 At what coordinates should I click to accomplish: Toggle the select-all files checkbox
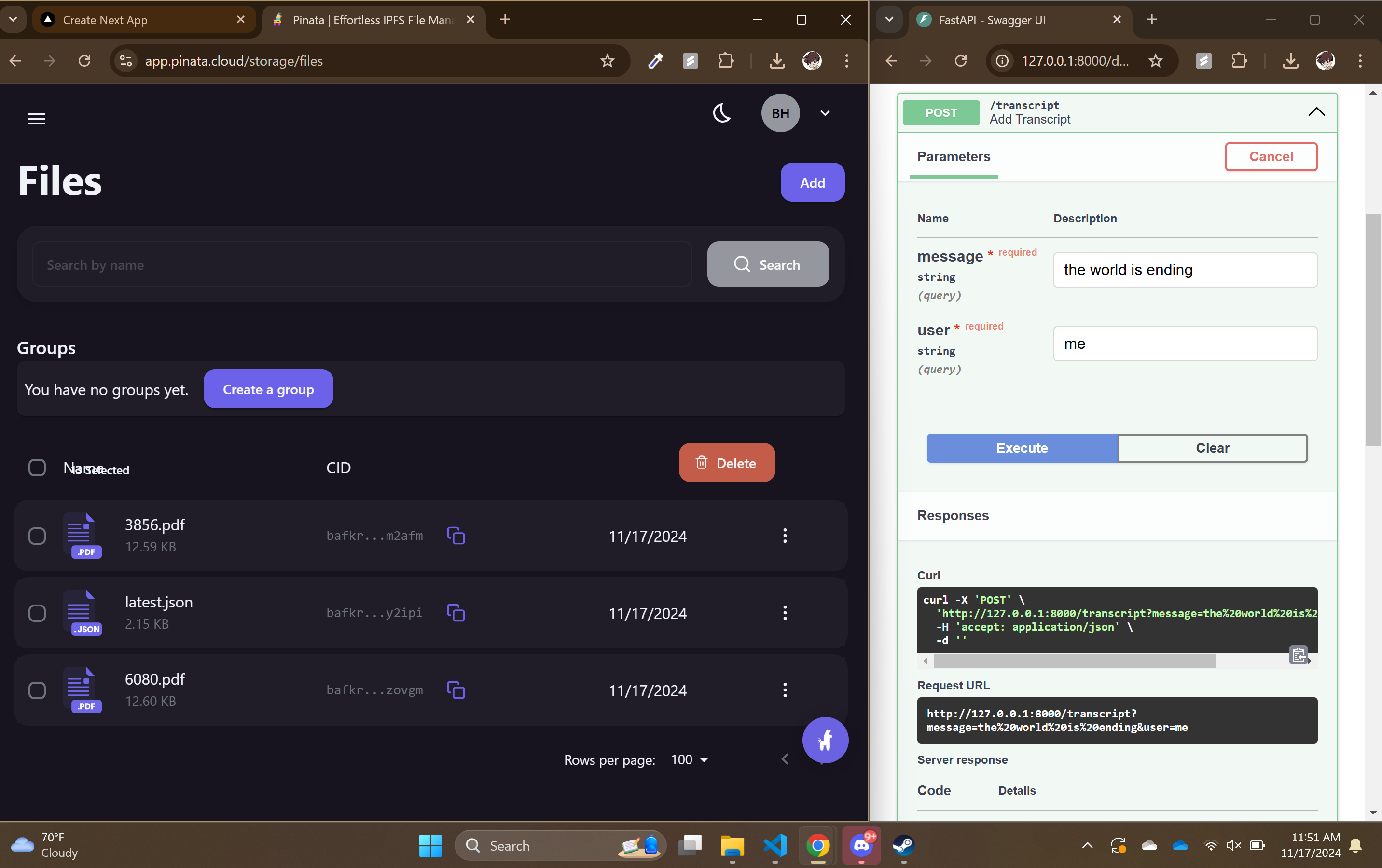click(x=37, y=468)
